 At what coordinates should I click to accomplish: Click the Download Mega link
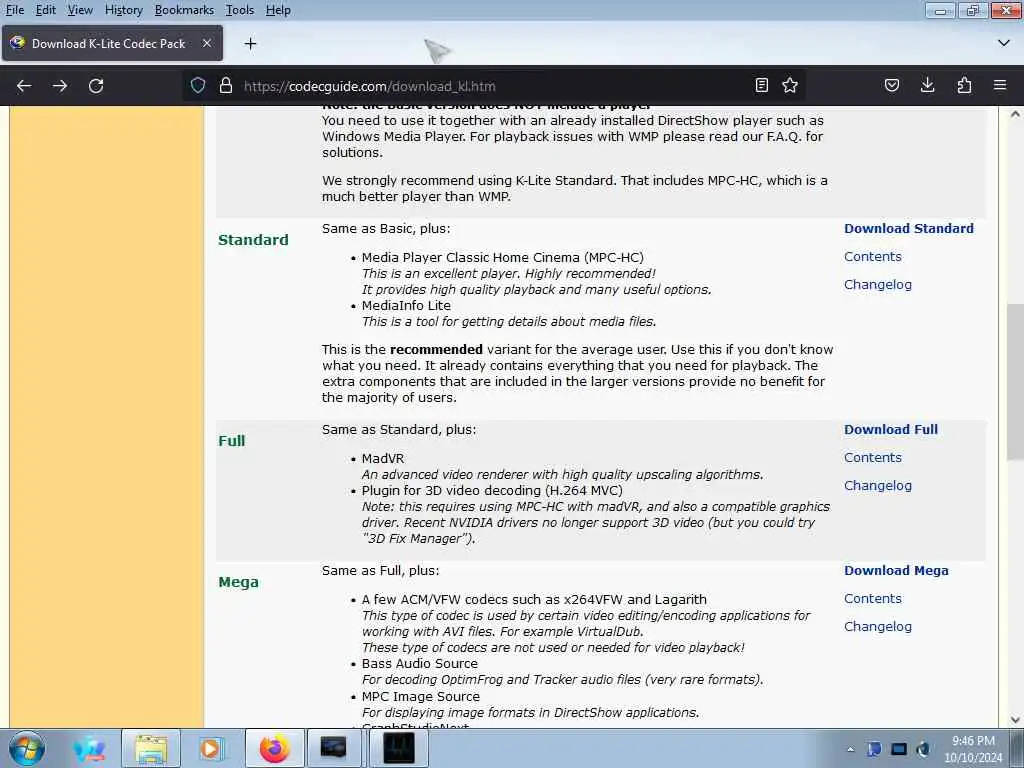coord(896,571)
